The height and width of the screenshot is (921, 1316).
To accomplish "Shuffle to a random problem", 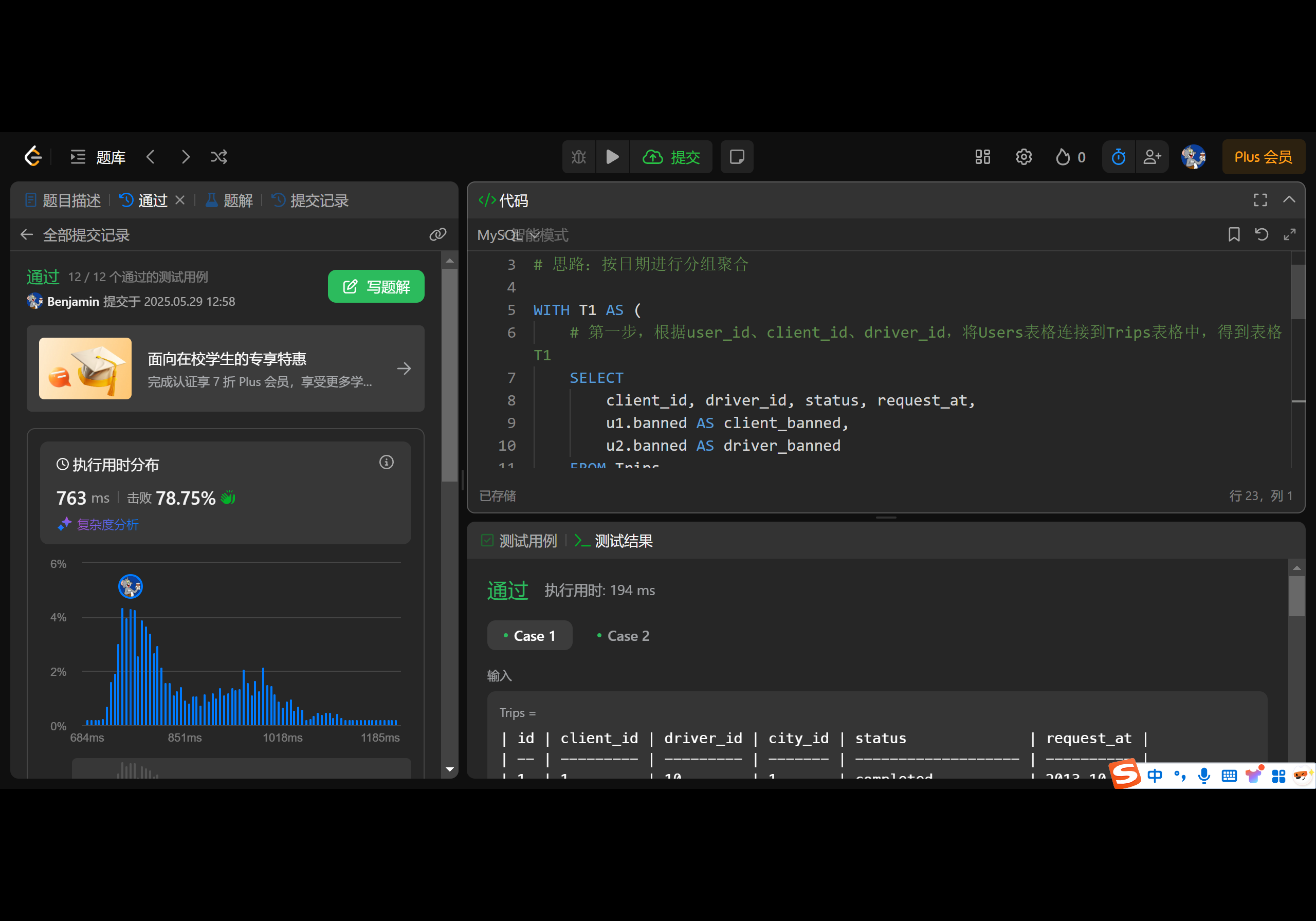I will click(219, 156).
